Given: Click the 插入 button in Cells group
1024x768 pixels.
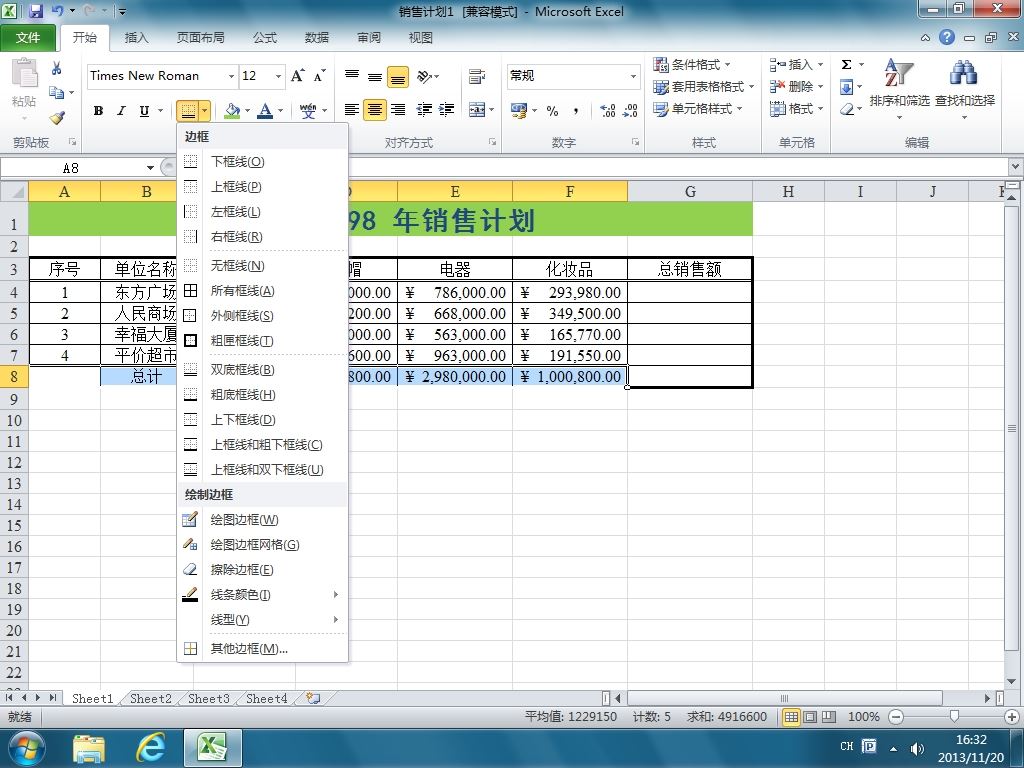Looking at the screenshot, I should click(x=796, y=64).
